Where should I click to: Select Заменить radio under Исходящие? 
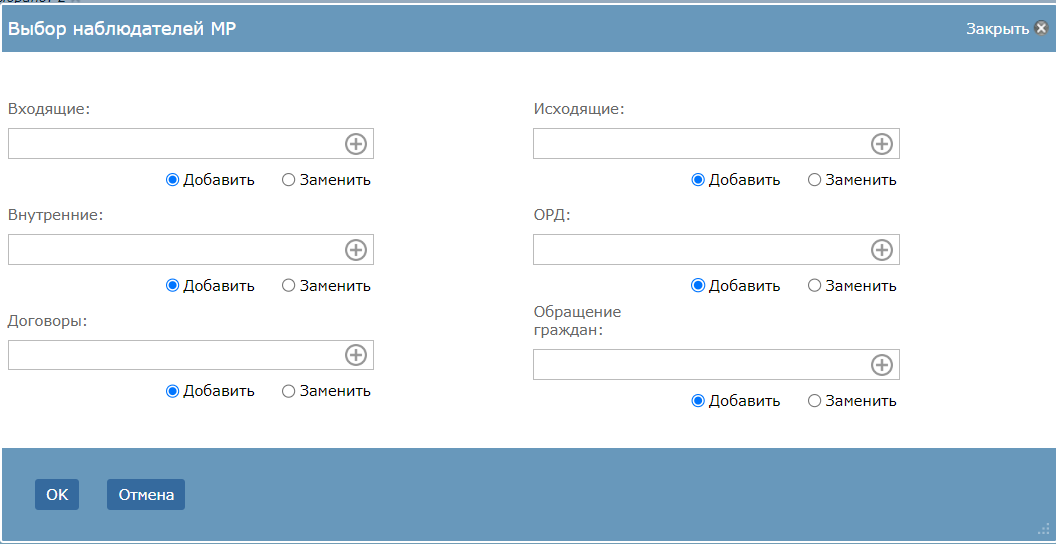(814, 180)
